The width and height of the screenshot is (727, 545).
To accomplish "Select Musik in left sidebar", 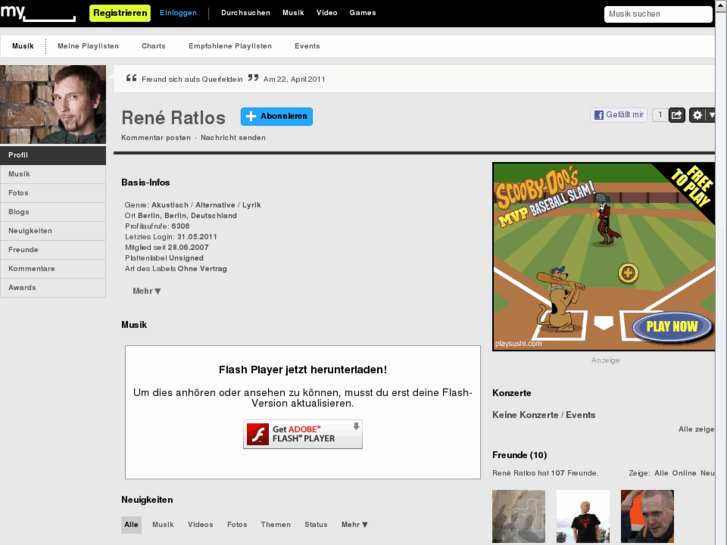I will click(x=53, y=174).
